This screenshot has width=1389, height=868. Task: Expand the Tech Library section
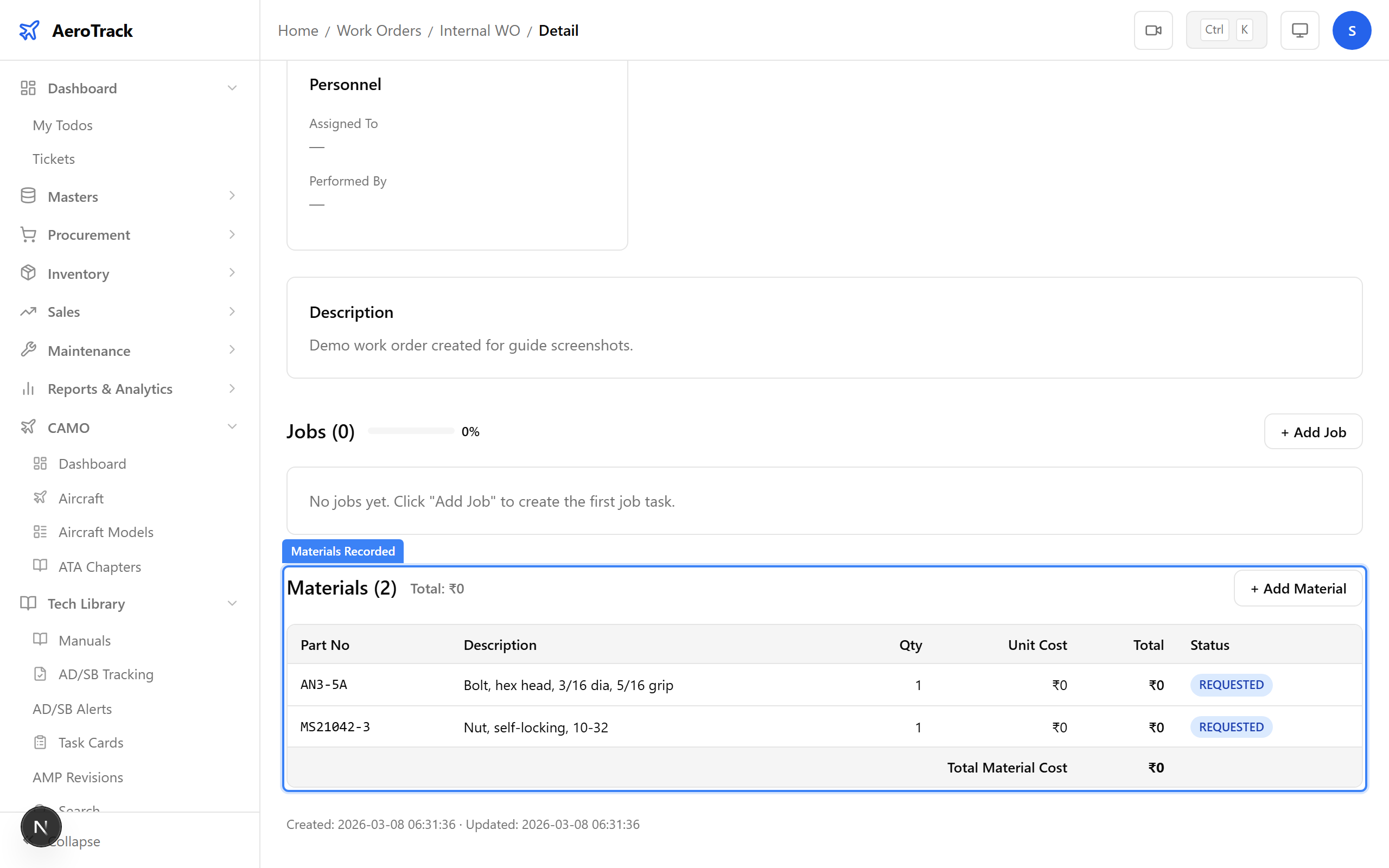(232, 603)
